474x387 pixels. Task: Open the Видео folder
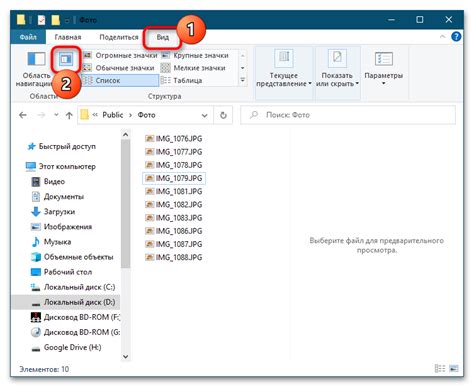tap(48, 182)
